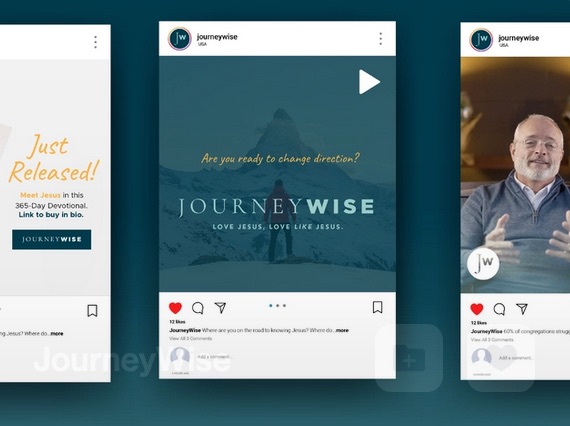The width and height of the screenshot is (570, 426).
Task: Tap share paper-plane icon on center post
Action: coord(220,308)
